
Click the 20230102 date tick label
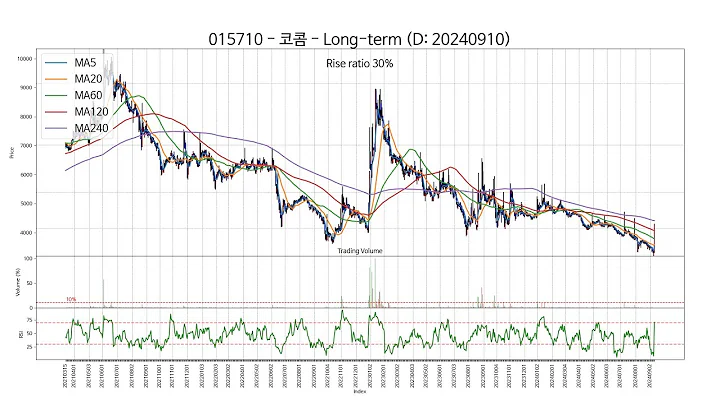coord(370,375)
